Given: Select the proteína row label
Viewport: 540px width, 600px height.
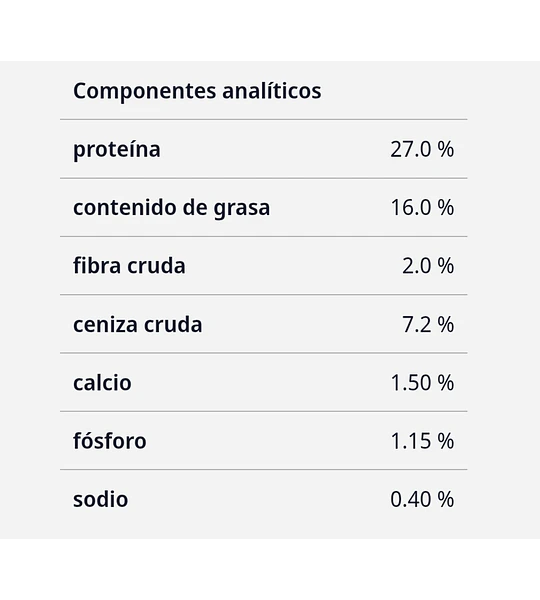Looking at the screenshot, I should (x=117, y=150).
